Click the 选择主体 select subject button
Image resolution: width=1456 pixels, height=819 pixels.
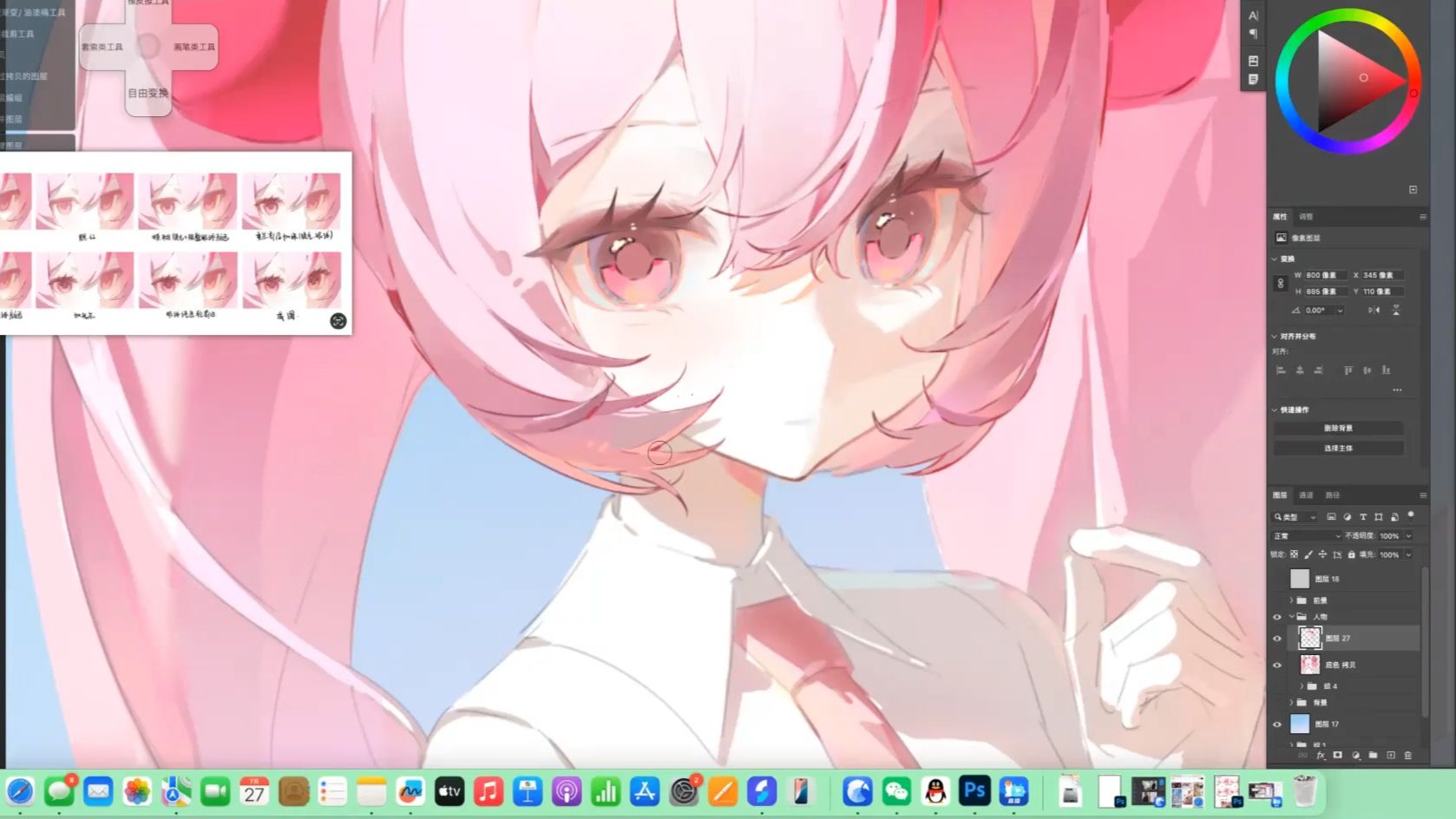click(1338, 449)
